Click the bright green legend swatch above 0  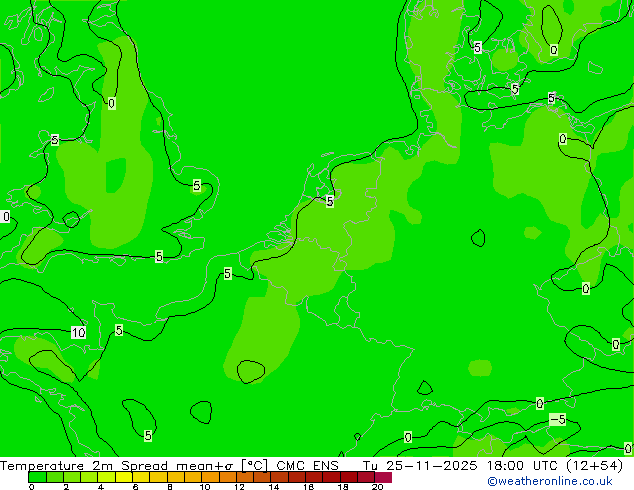coord(37,477)
